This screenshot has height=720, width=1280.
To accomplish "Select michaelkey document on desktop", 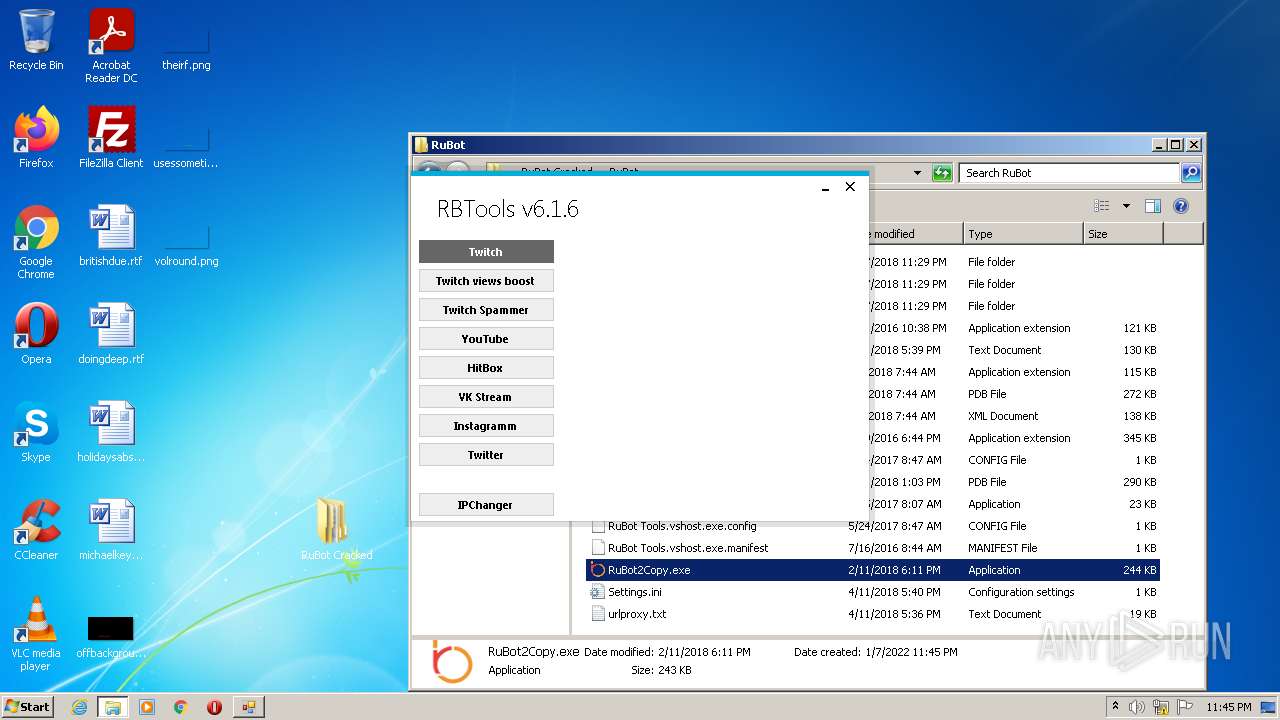I will click(111, 530).
